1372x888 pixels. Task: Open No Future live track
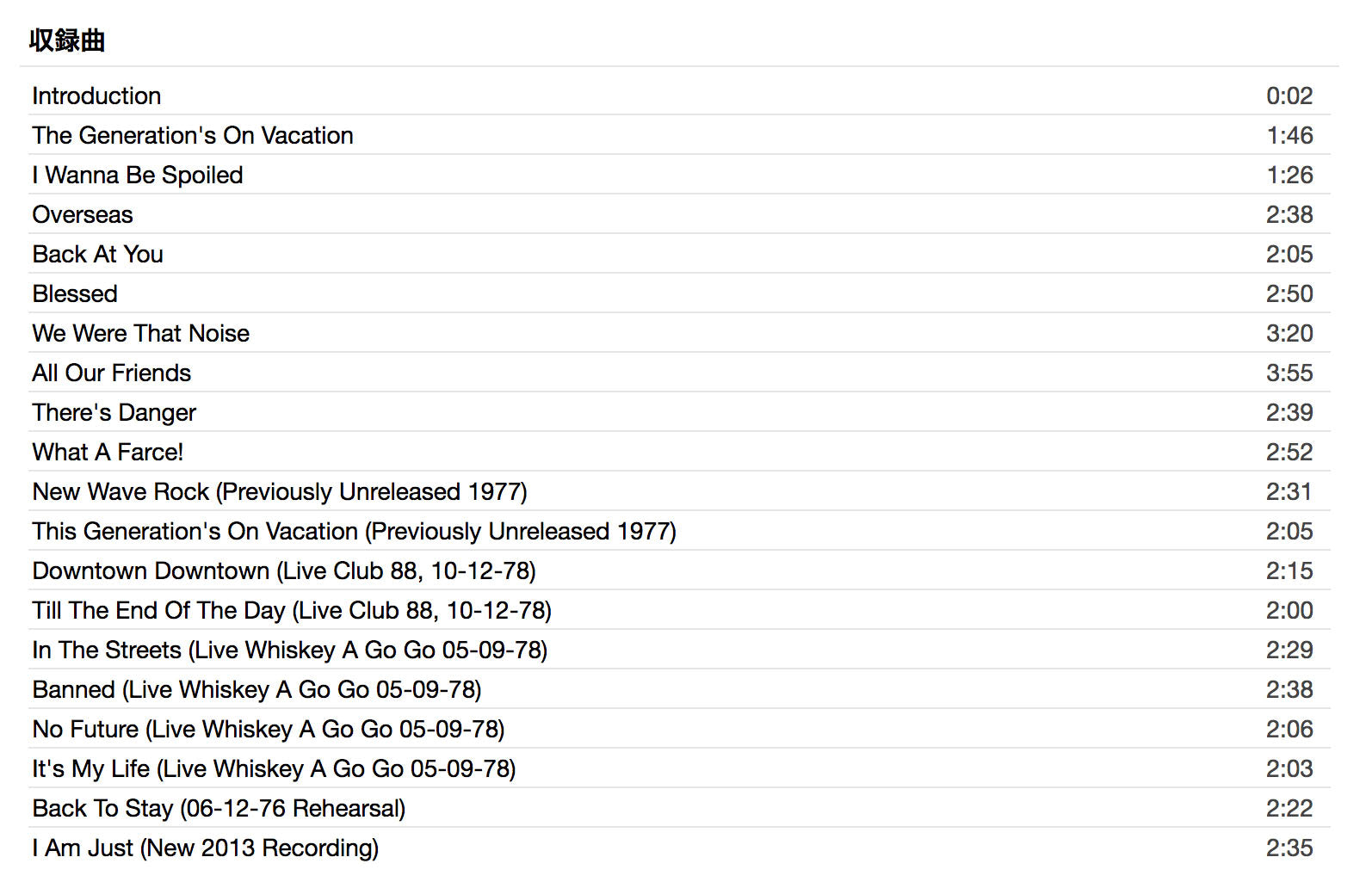click(x=269, y=729)
